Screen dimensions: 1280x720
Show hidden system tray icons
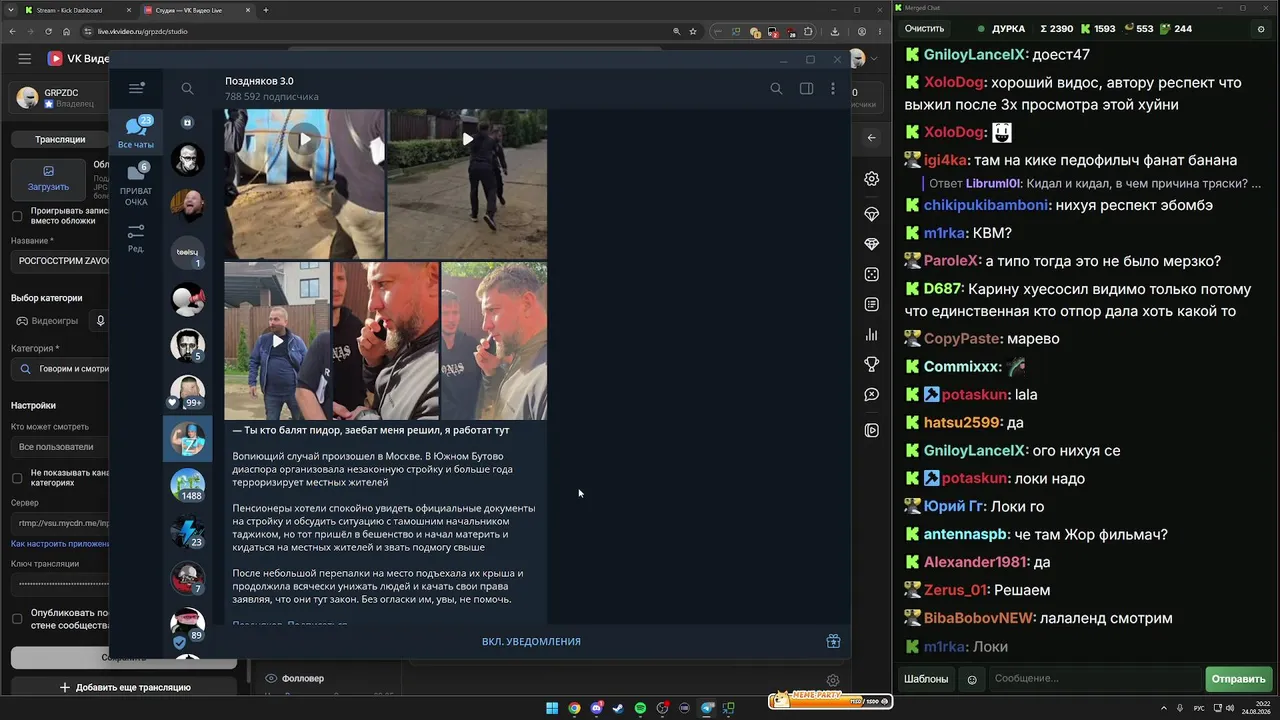point(1163,709)
